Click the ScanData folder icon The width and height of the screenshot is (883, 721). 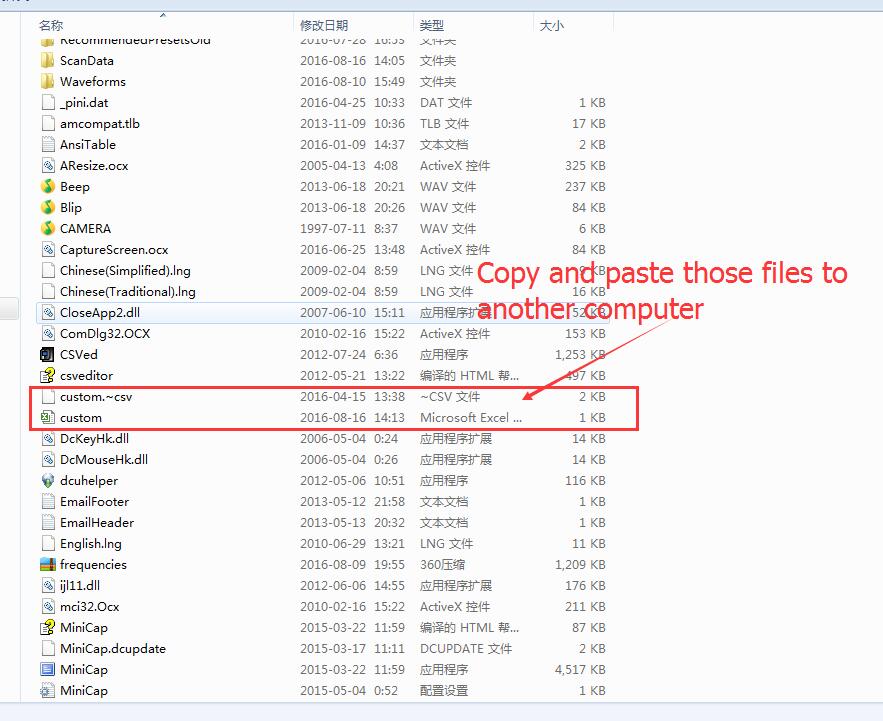pyautogui.click(x=47, y=60)
